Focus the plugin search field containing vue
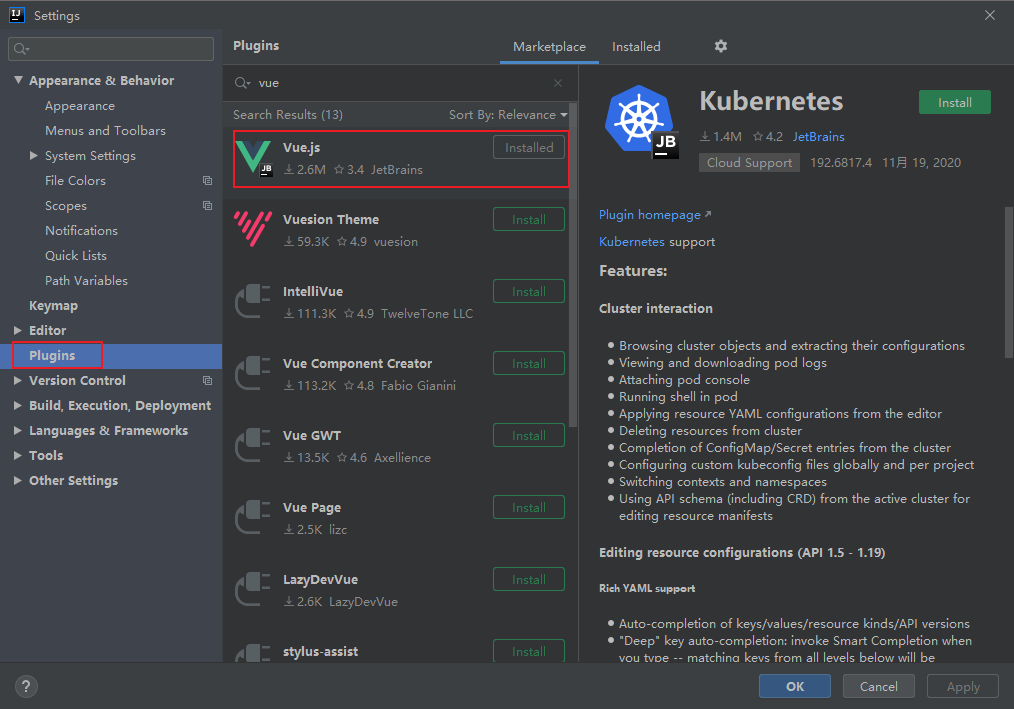The image size is (1014, 709). click(401, 83)
